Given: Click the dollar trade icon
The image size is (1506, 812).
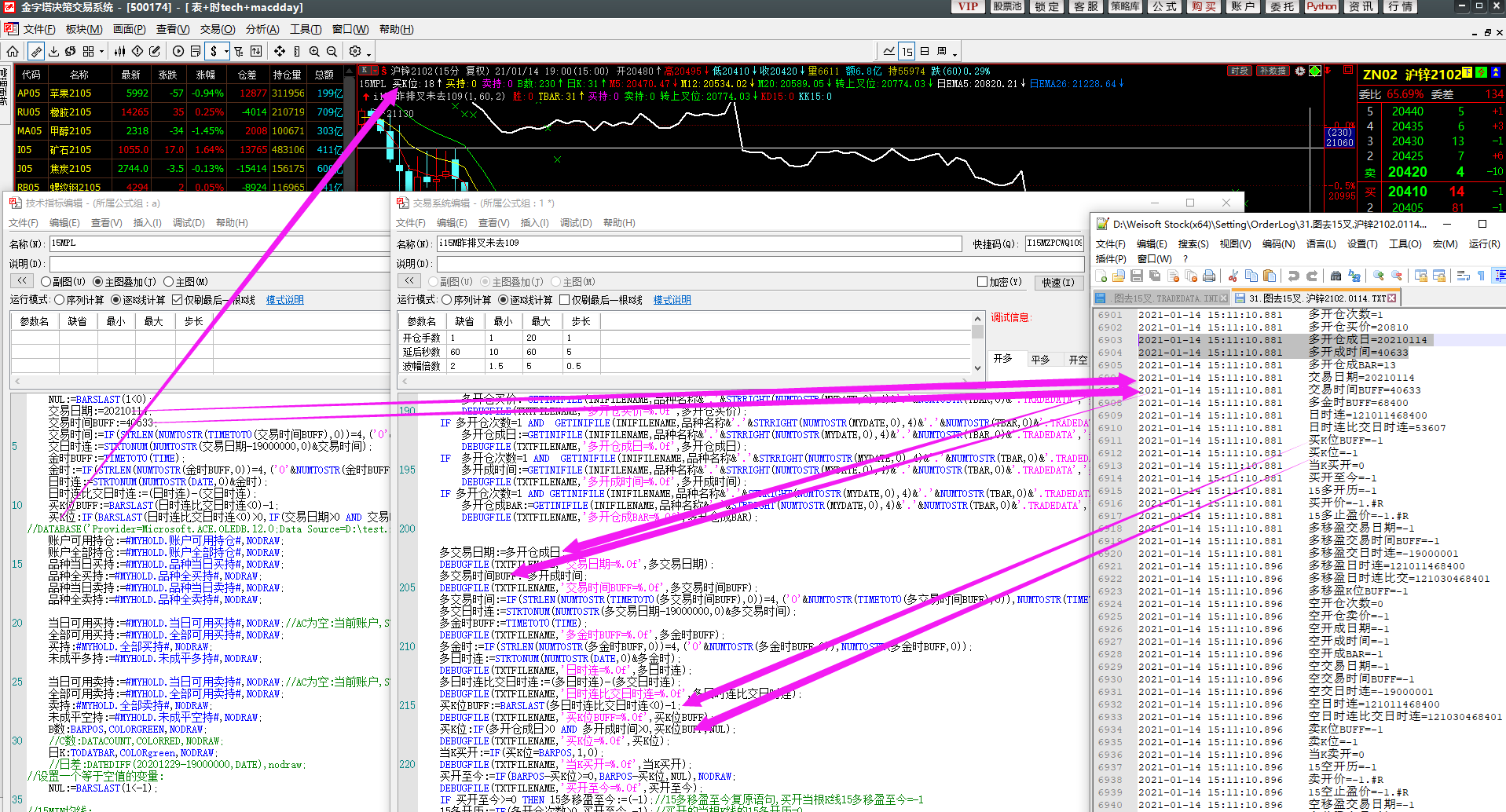Looking at the screenshot, I should pyautogui.click(x=214, y=51).
